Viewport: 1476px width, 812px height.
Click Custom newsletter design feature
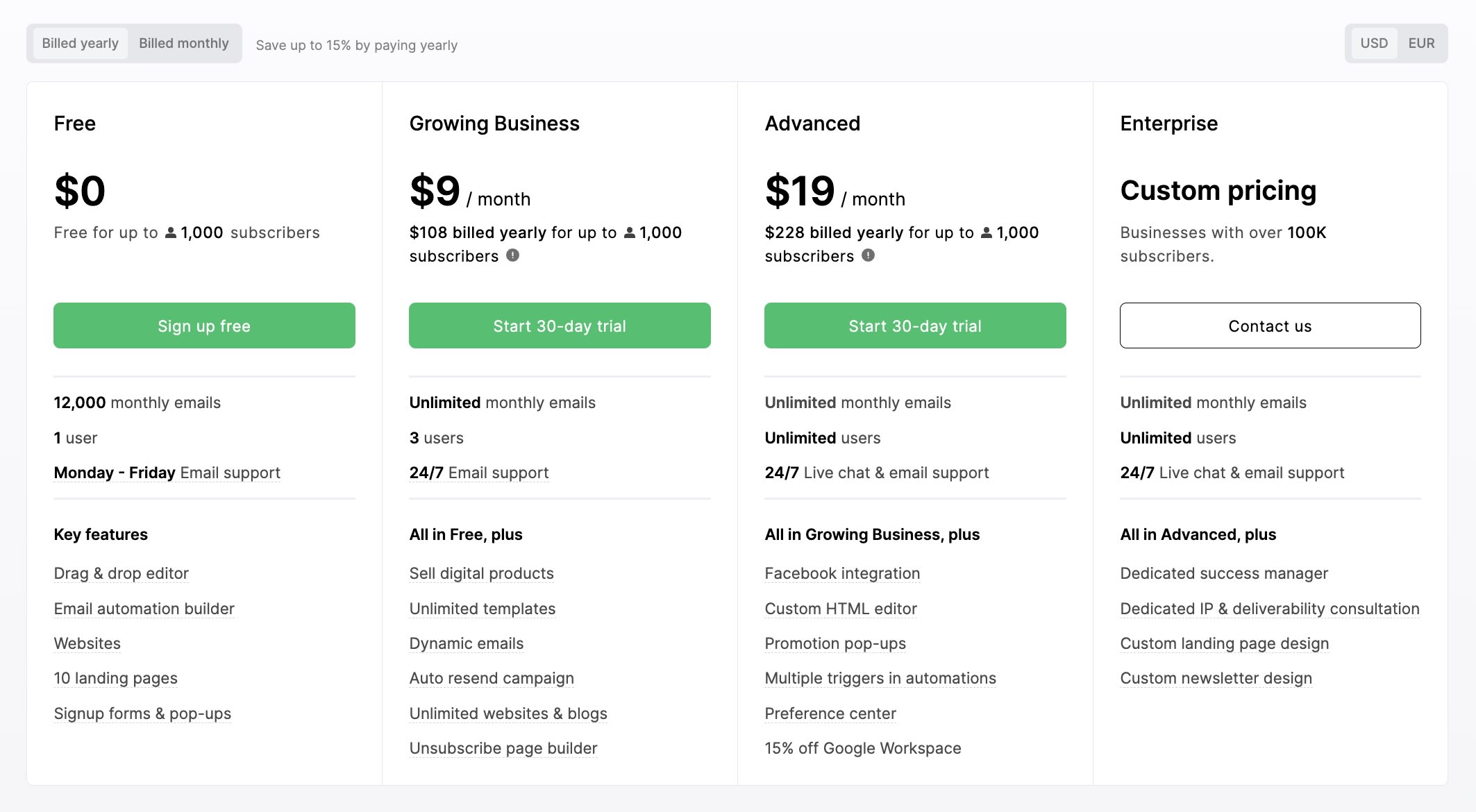point(1216,678)
